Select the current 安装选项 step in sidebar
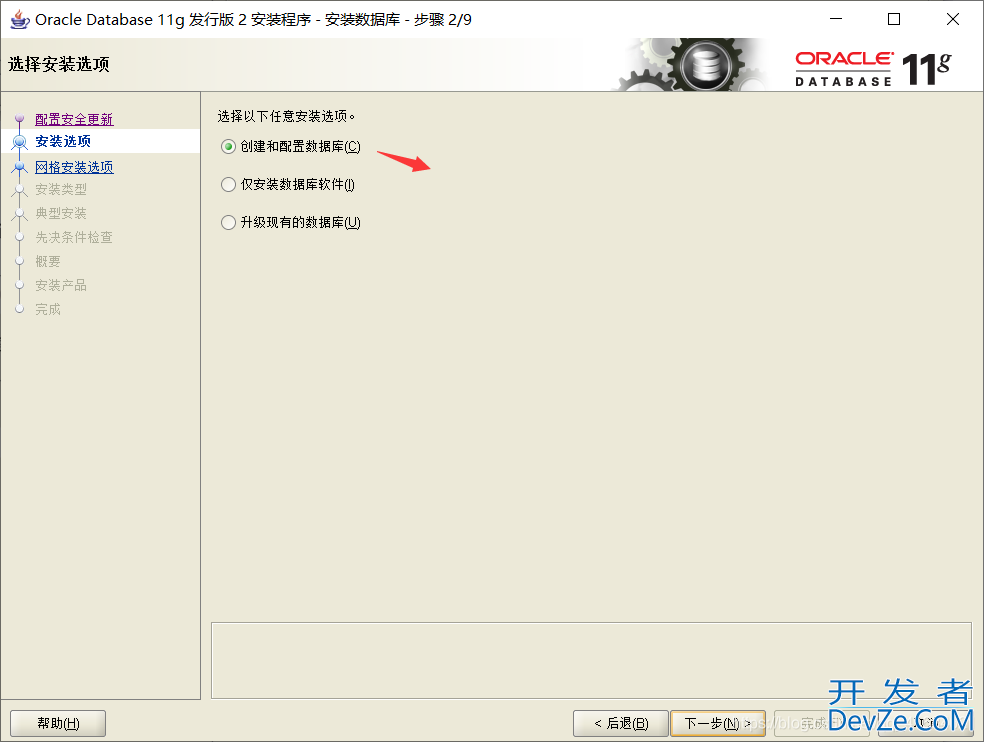 click(x=63, y=141)
